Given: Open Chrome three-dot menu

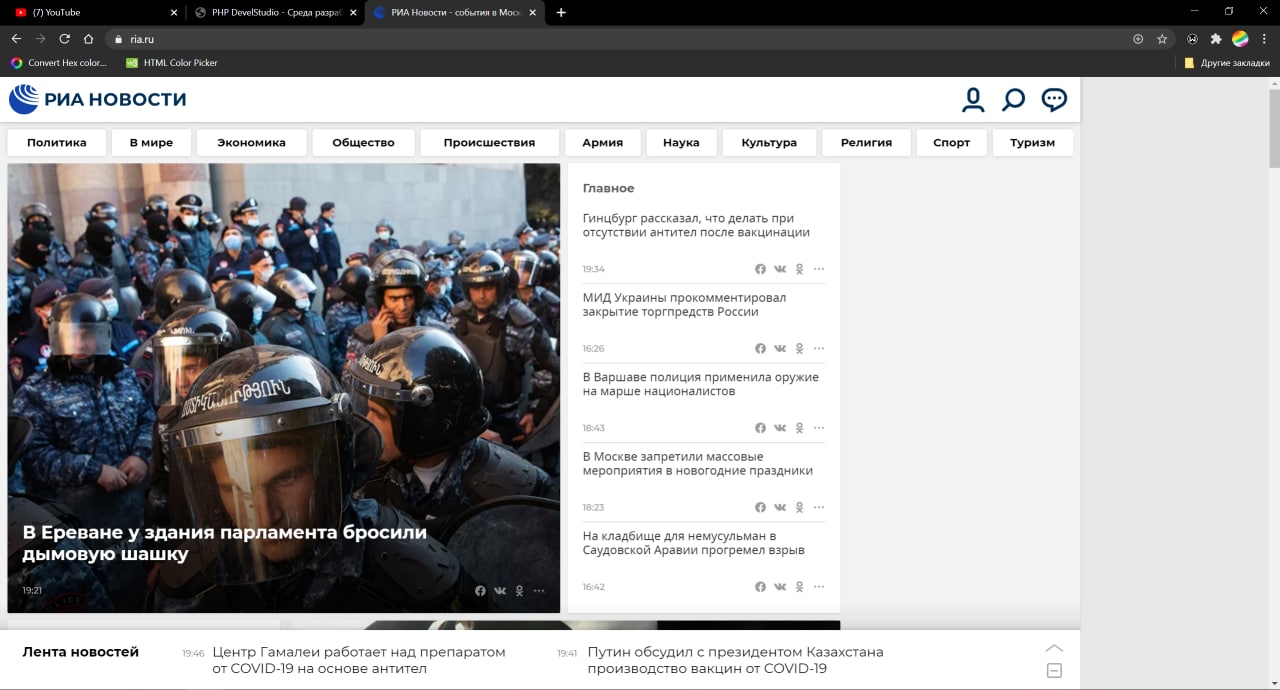Looking at the screenshot, I should [x=1264, y=39].
